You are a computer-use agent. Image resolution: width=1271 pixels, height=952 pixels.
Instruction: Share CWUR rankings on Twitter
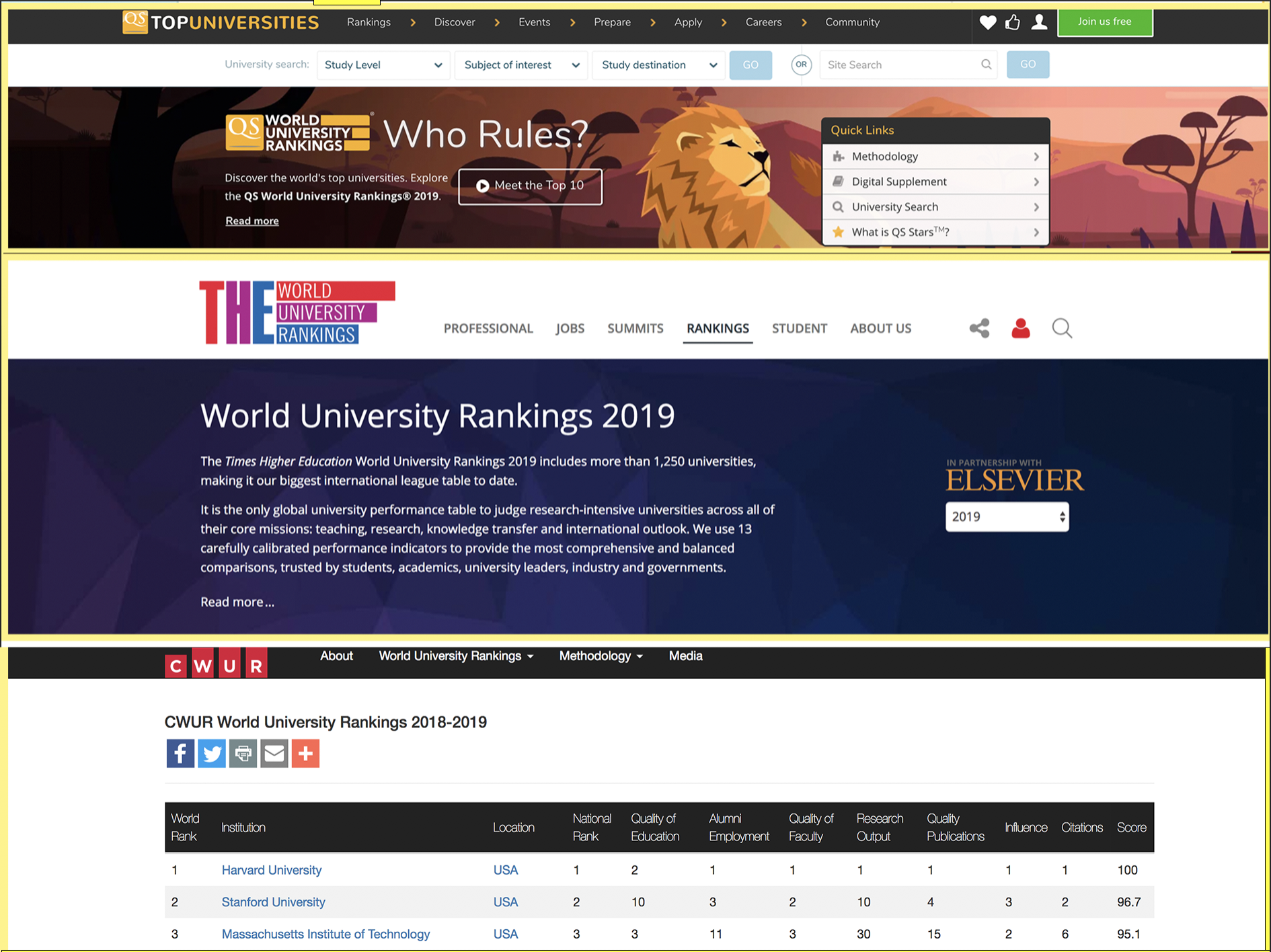click(212, 753)
